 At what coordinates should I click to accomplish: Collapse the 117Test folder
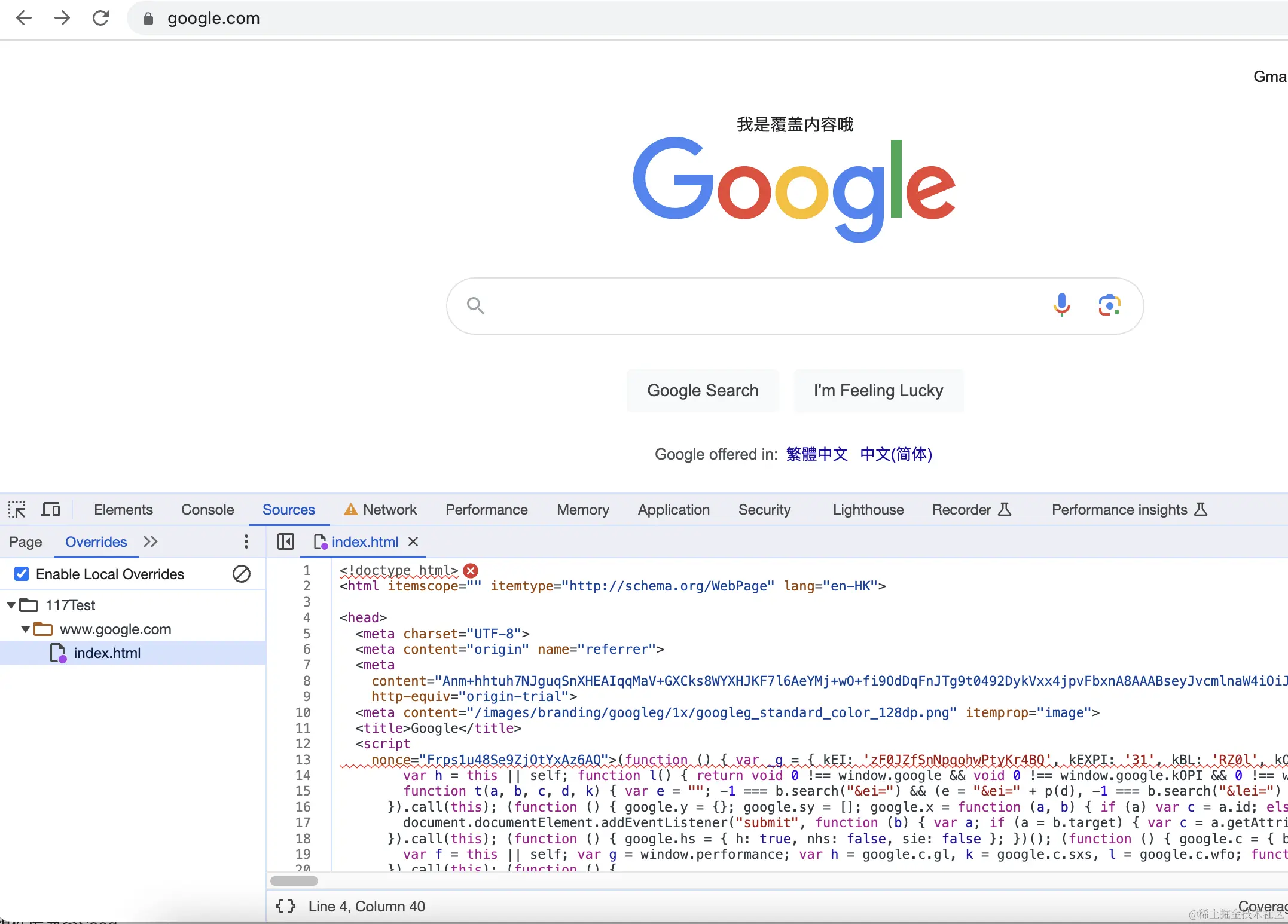click(x=11, y=605)
